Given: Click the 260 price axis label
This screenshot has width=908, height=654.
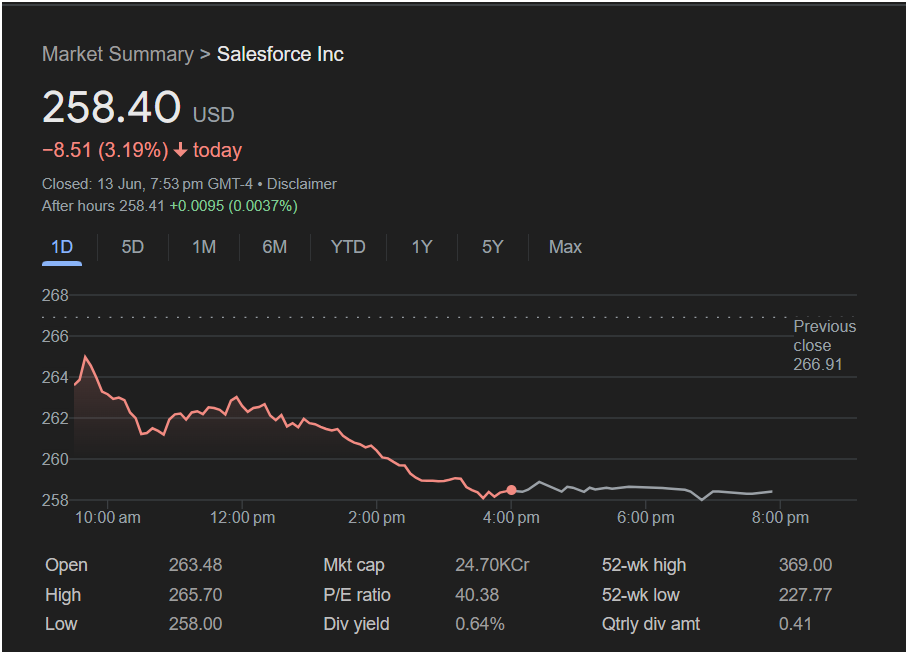Looking at the screenshot, I should point(55,459).
